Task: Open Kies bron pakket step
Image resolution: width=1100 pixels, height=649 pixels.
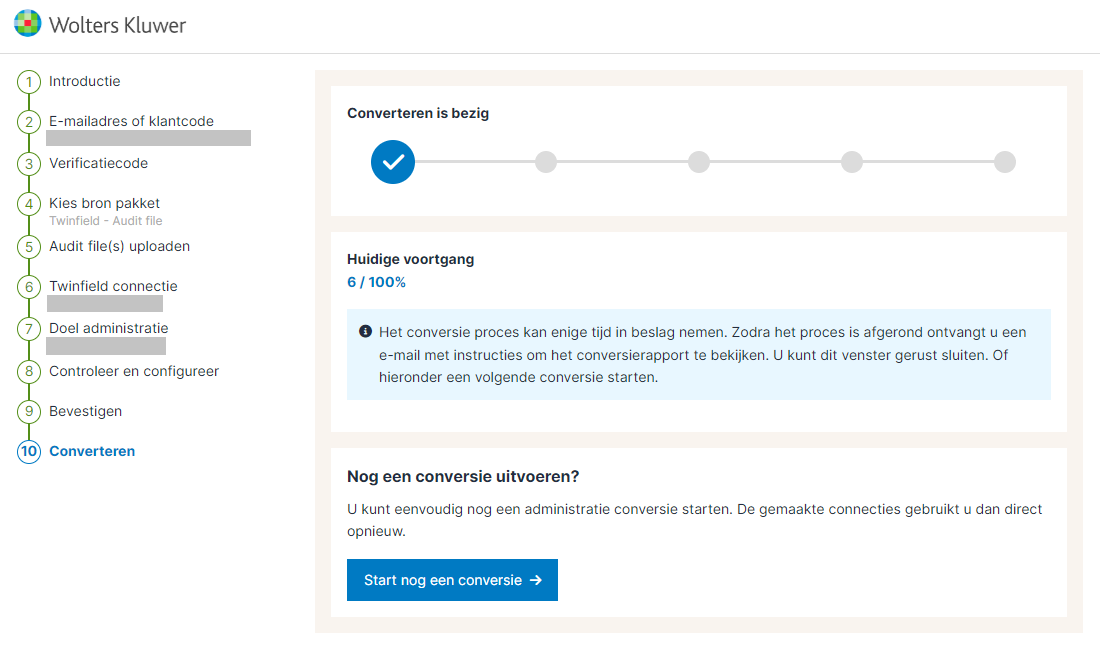Action: [x=104, y=203]
